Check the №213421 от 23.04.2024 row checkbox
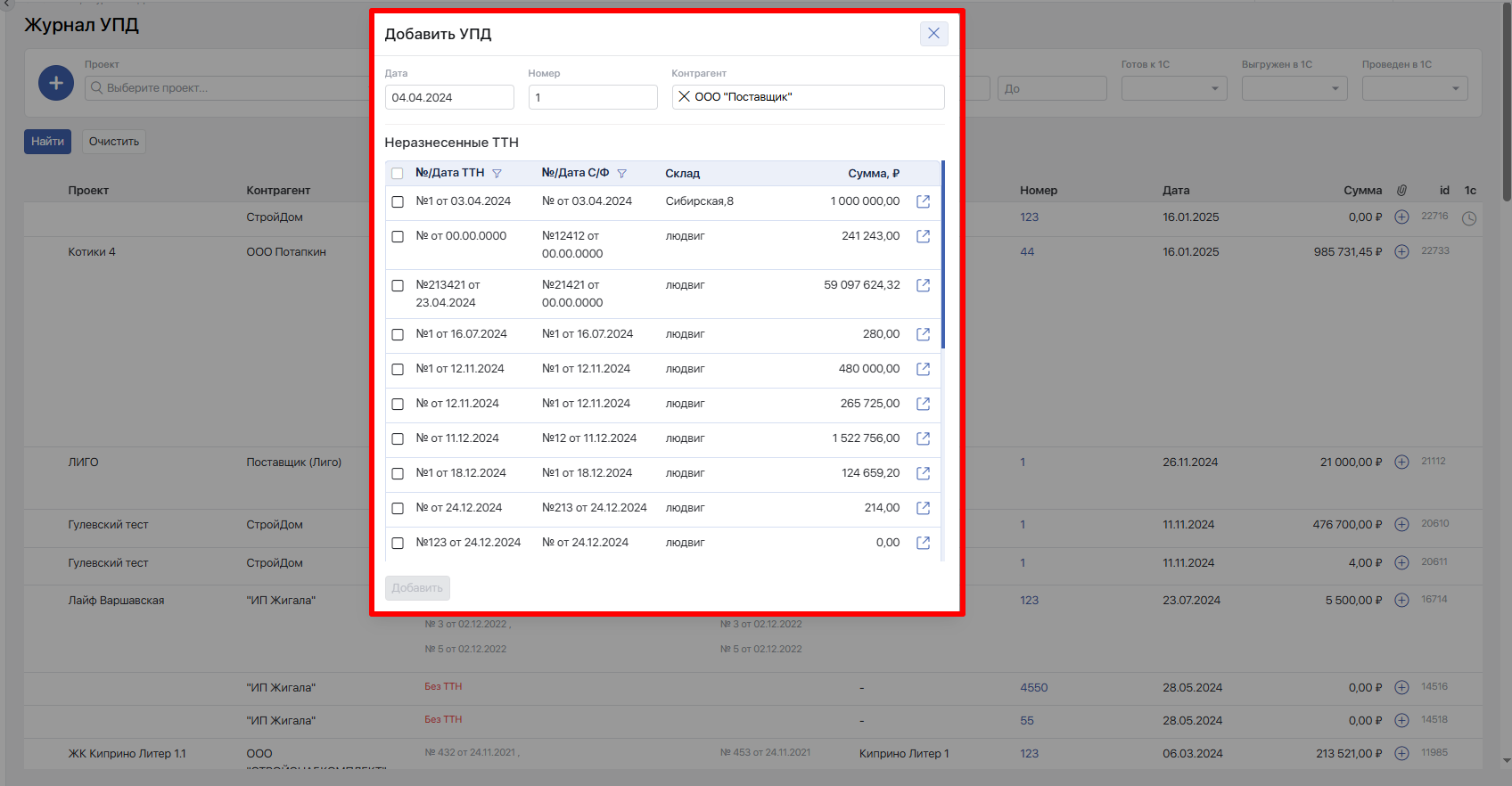 (398, 286)
